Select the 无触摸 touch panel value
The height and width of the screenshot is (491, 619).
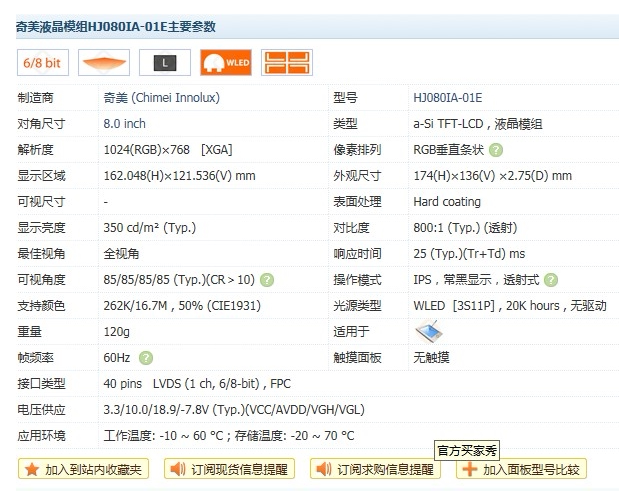pyautogui.click(x=431, y=358)
